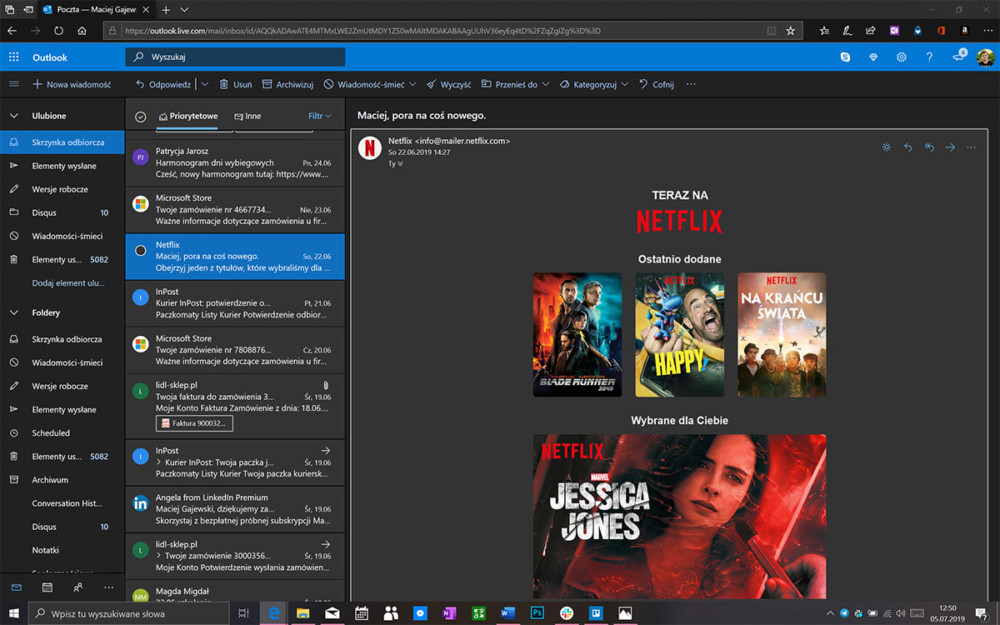
Task: Open the Faktura attachment in lidl-sklep message
Action: [195, 423]
